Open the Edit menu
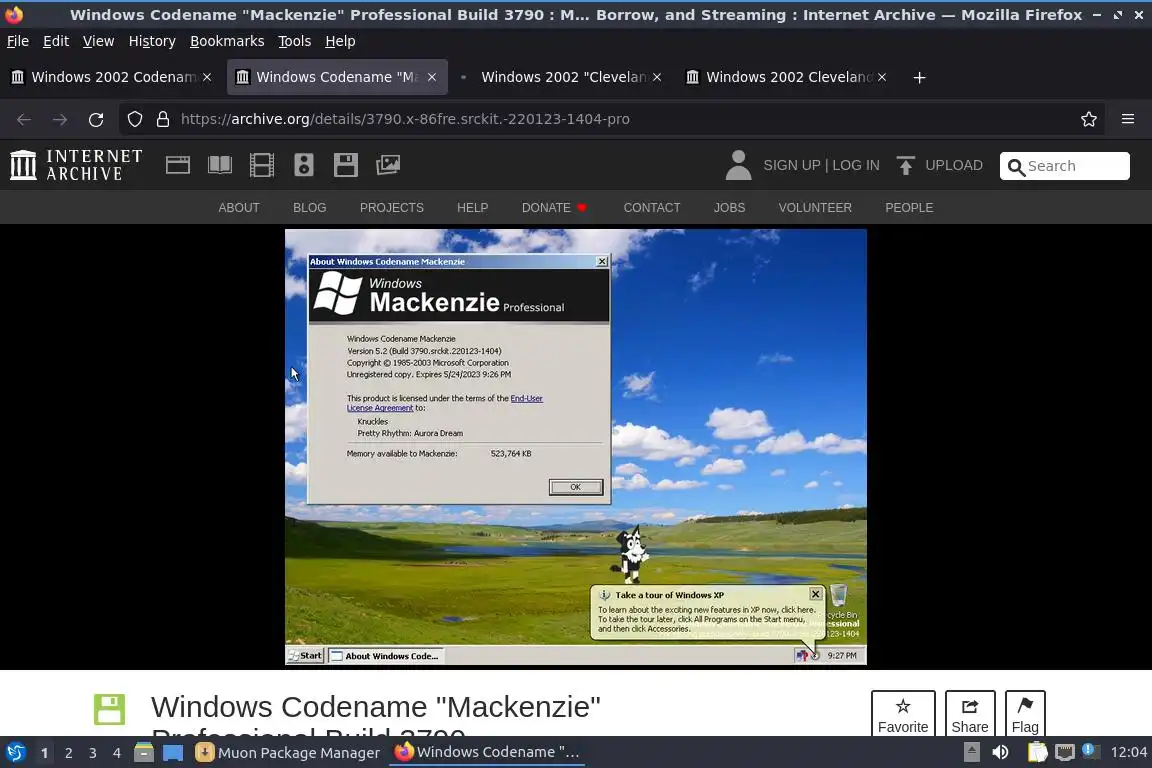The height and width of the screenshot is (768, 1152). 56,41
